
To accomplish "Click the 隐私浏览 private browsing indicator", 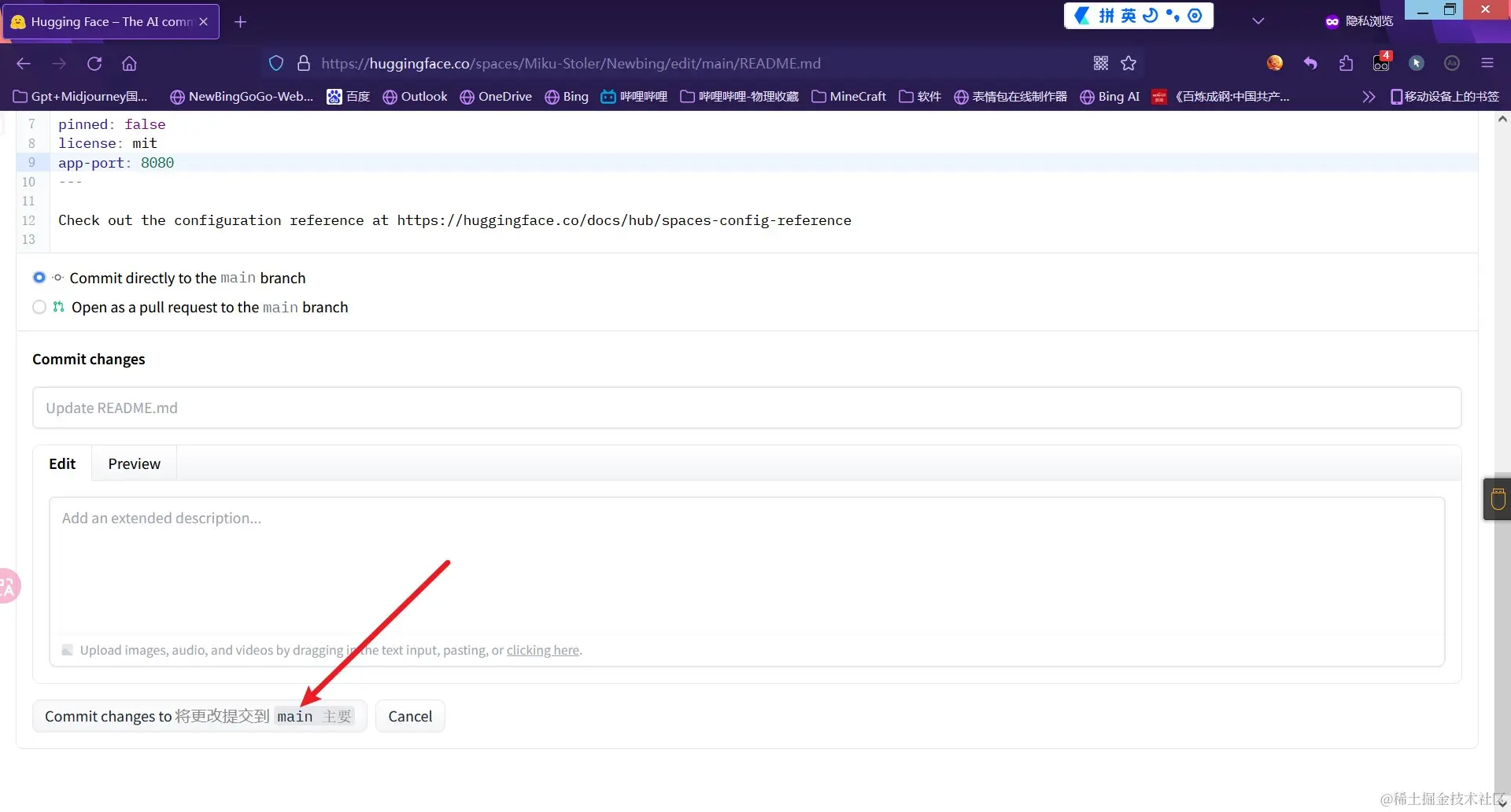I will pos(1359,21).
